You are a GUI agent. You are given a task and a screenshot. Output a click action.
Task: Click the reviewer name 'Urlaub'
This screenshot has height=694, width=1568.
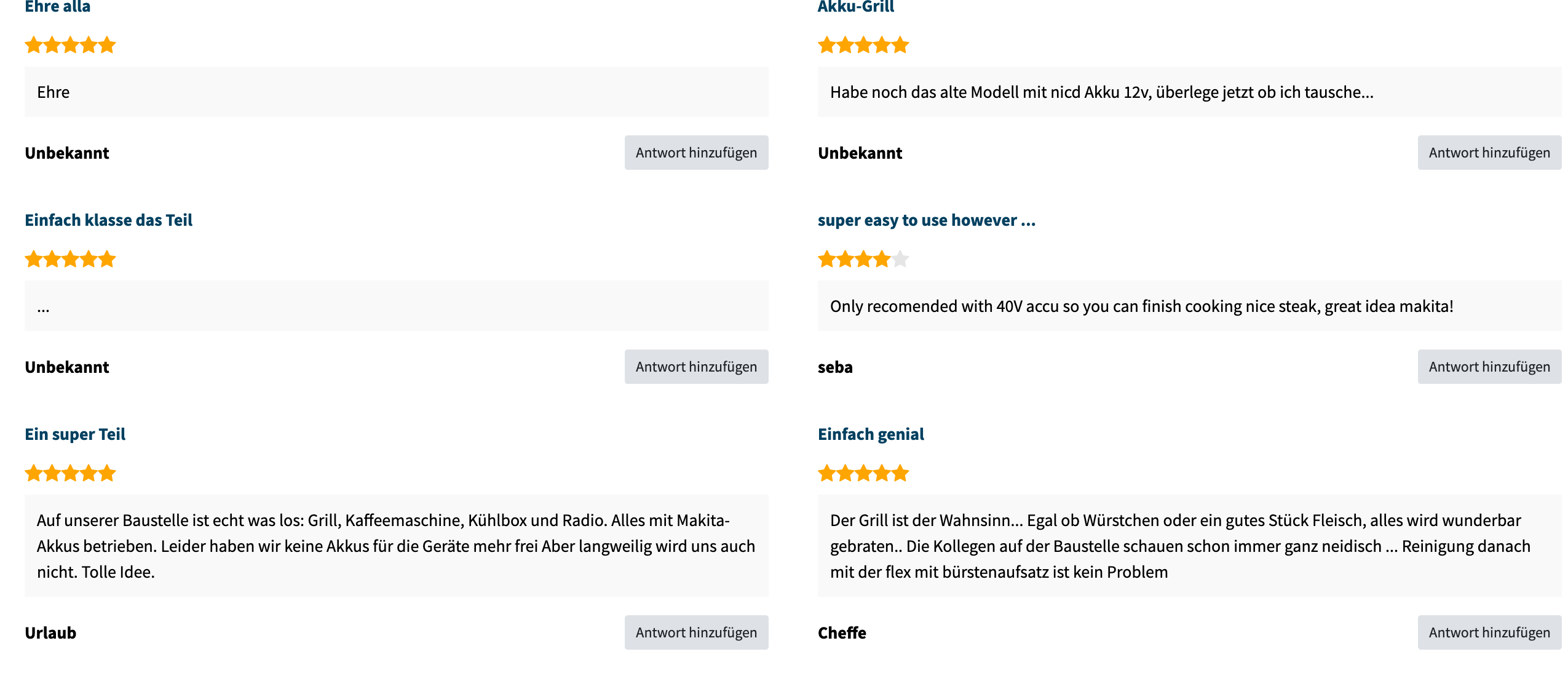click(50, 633)
